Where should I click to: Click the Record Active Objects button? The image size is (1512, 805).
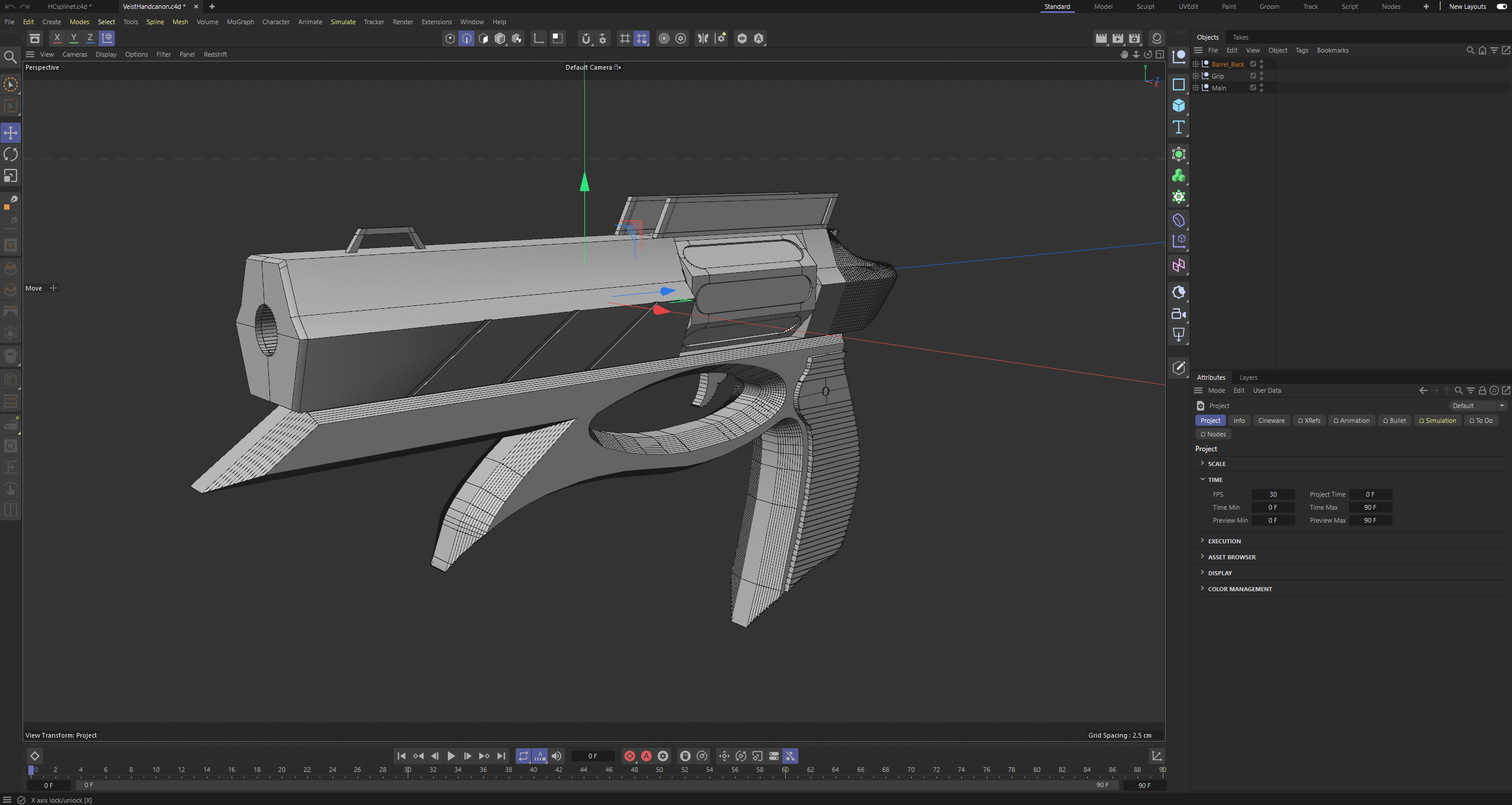pyautogui.click(x=630, y=756)
